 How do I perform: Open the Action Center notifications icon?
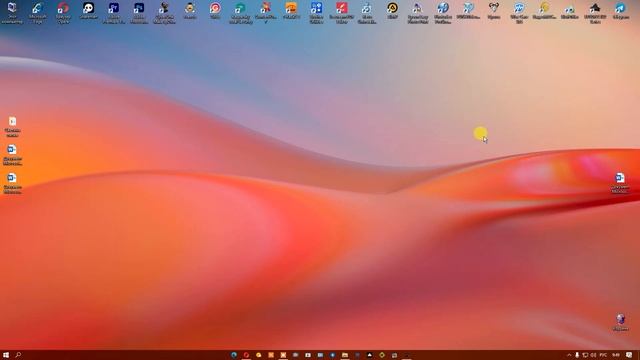(x=629, y=355)
